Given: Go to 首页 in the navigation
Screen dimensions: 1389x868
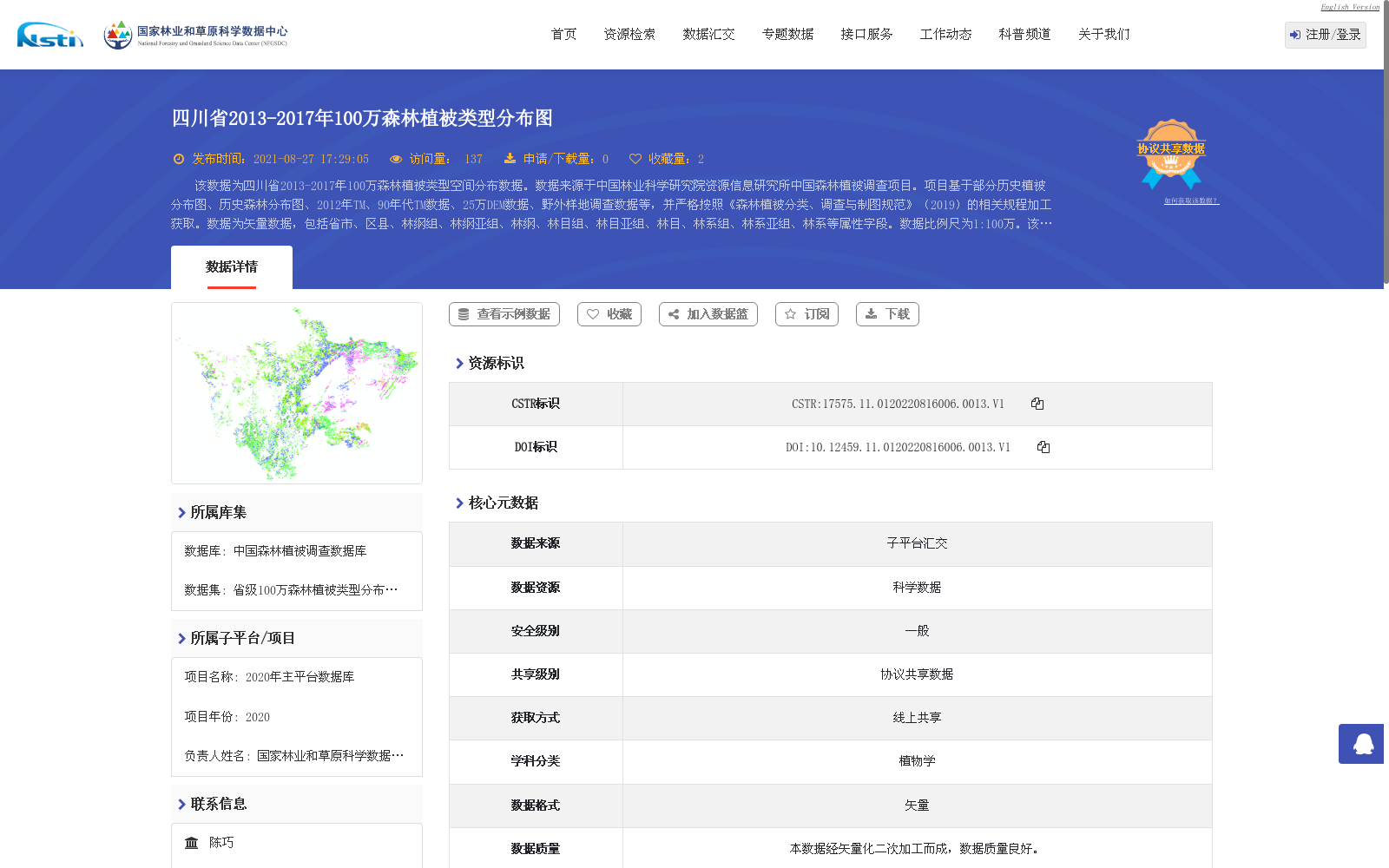Looking at the screenshot, I should pos(564,35).
